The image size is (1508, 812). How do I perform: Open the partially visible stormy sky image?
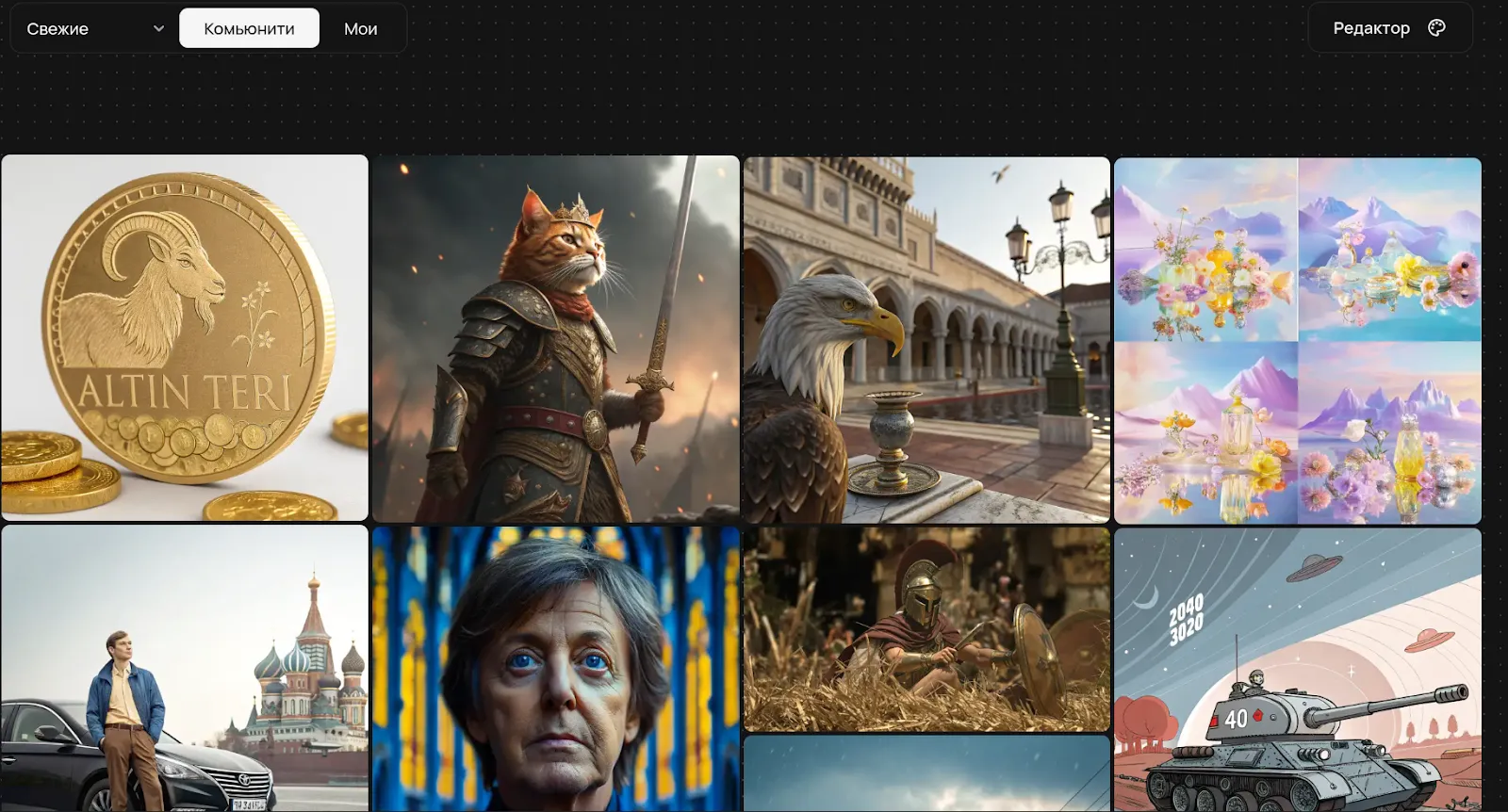pyautogui.click(x=926, y=773)
